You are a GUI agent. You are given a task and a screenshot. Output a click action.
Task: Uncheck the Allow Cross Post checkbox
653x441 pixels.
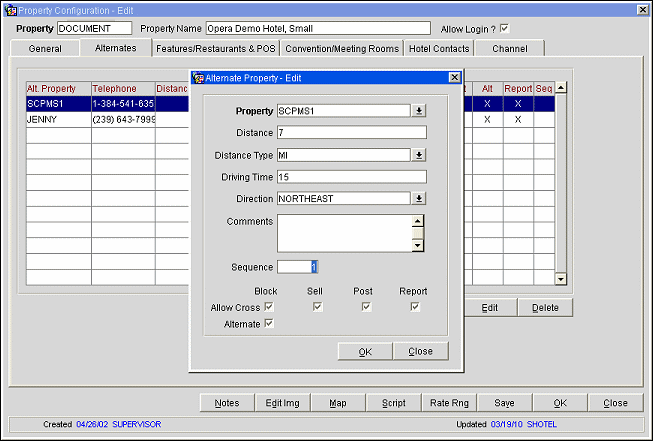click(366, 307)
